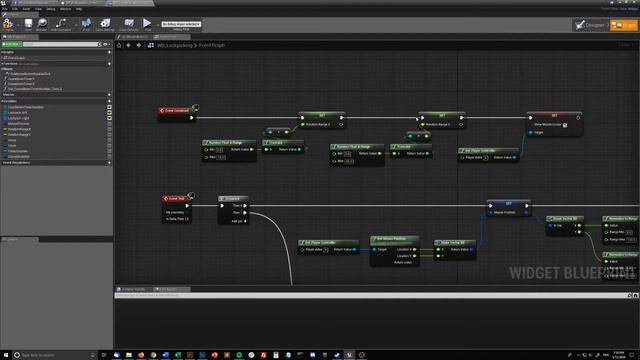Click the graph home bookmark star icon

click(x=119, y=45)
